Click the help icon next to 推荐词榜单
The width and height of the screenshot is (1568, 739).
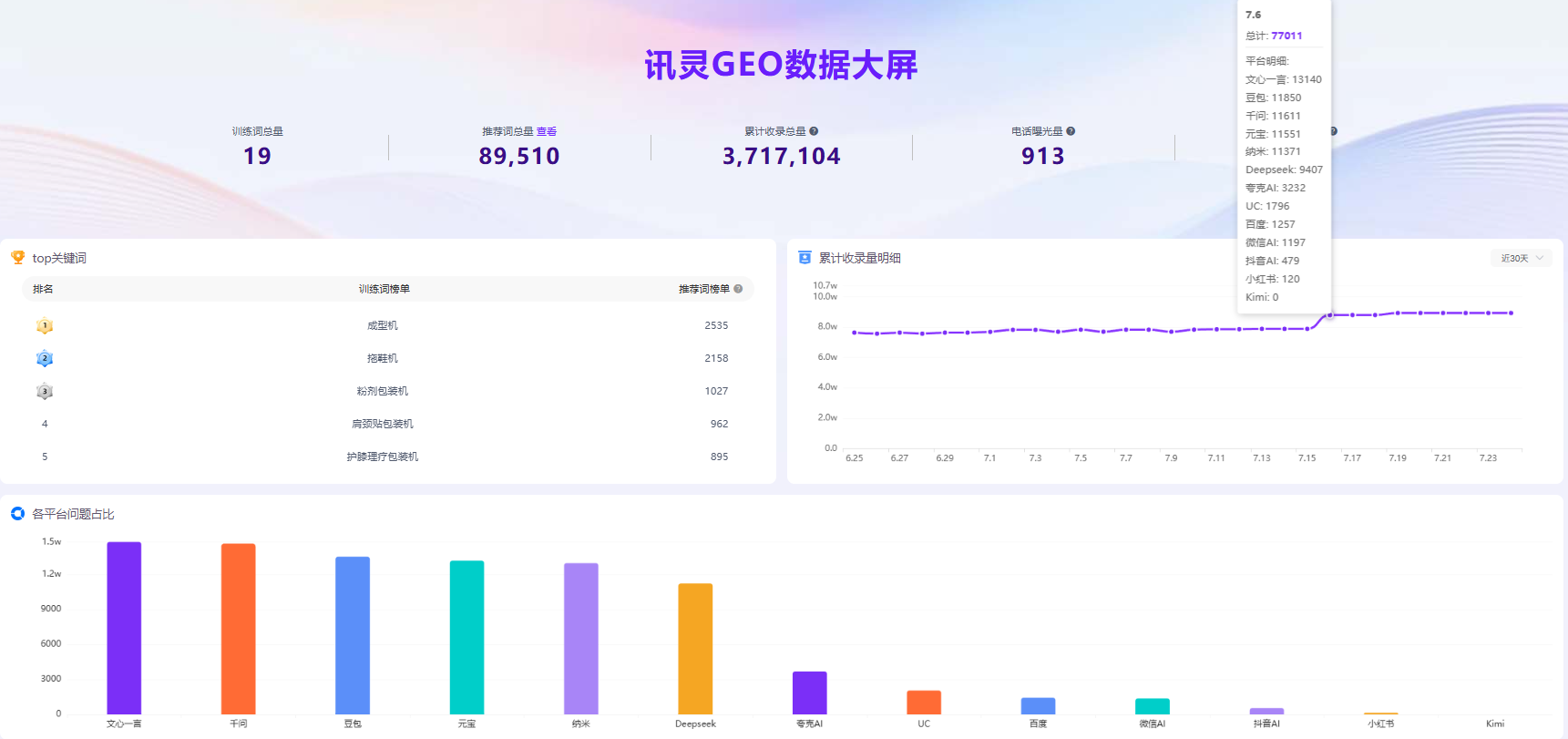[738, 289]
